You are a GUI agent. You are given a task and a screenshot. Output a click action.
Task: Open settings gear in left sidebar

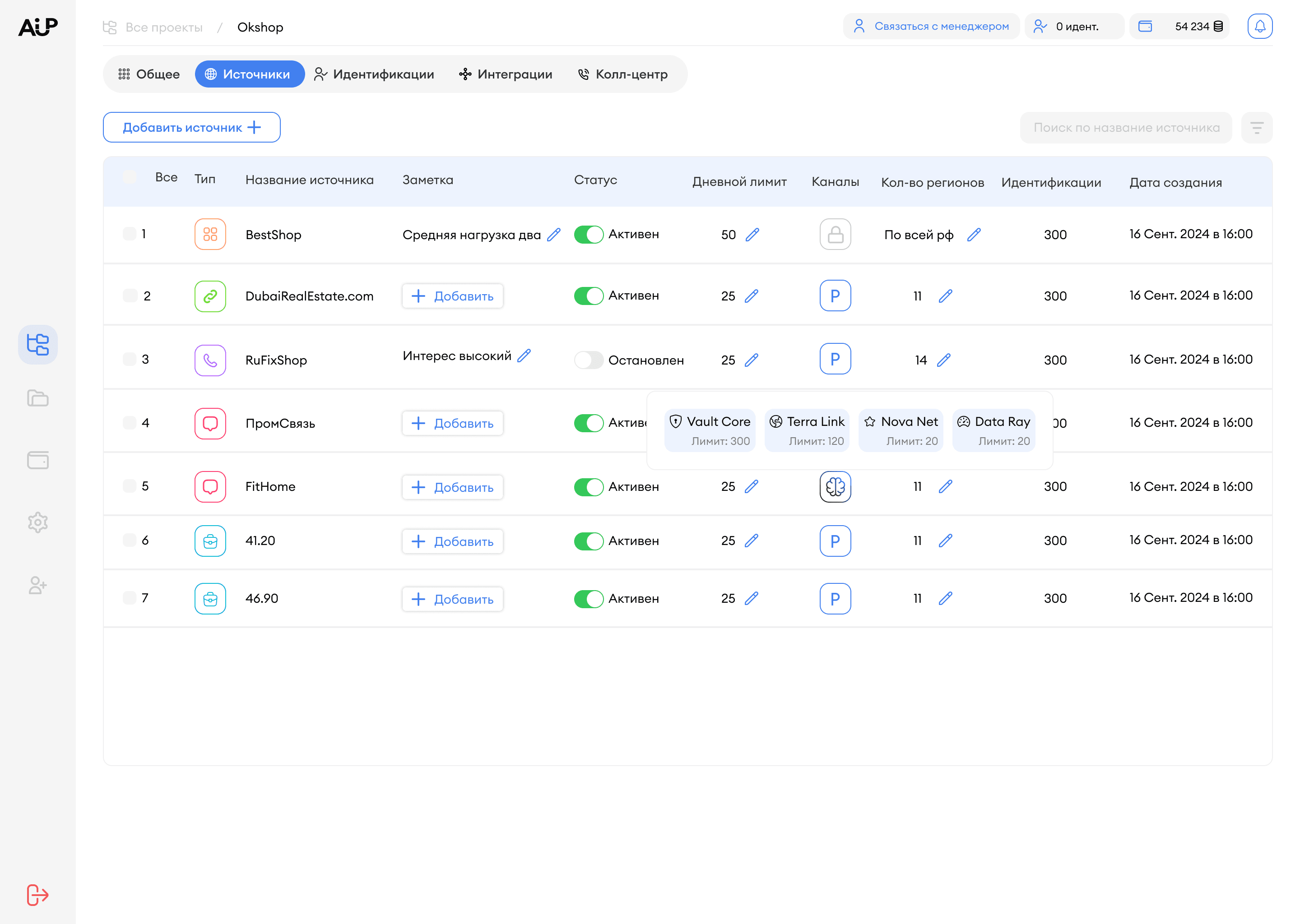[37, 522]
